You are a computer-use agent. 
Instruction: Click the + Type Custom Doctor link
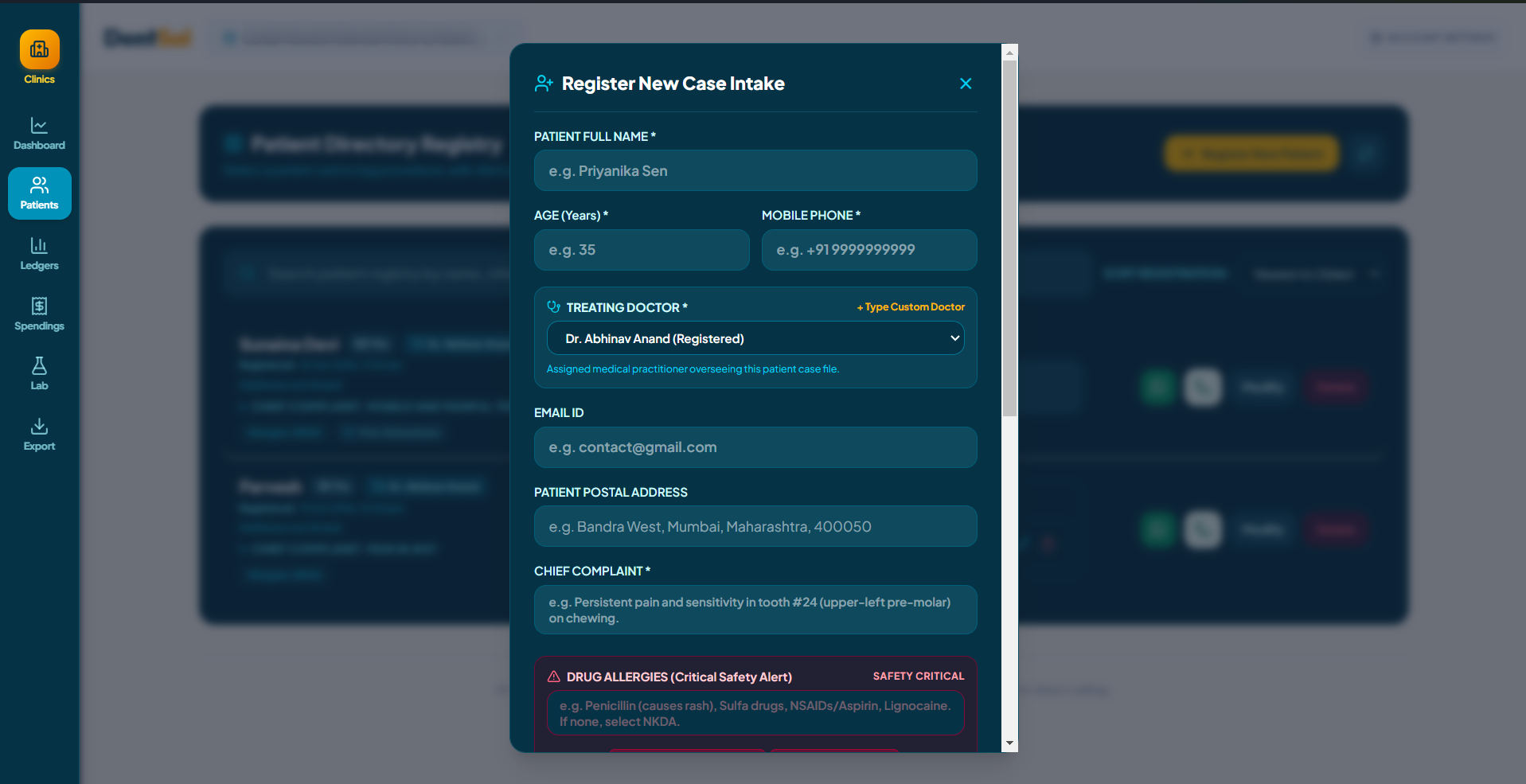click(911, 307)
